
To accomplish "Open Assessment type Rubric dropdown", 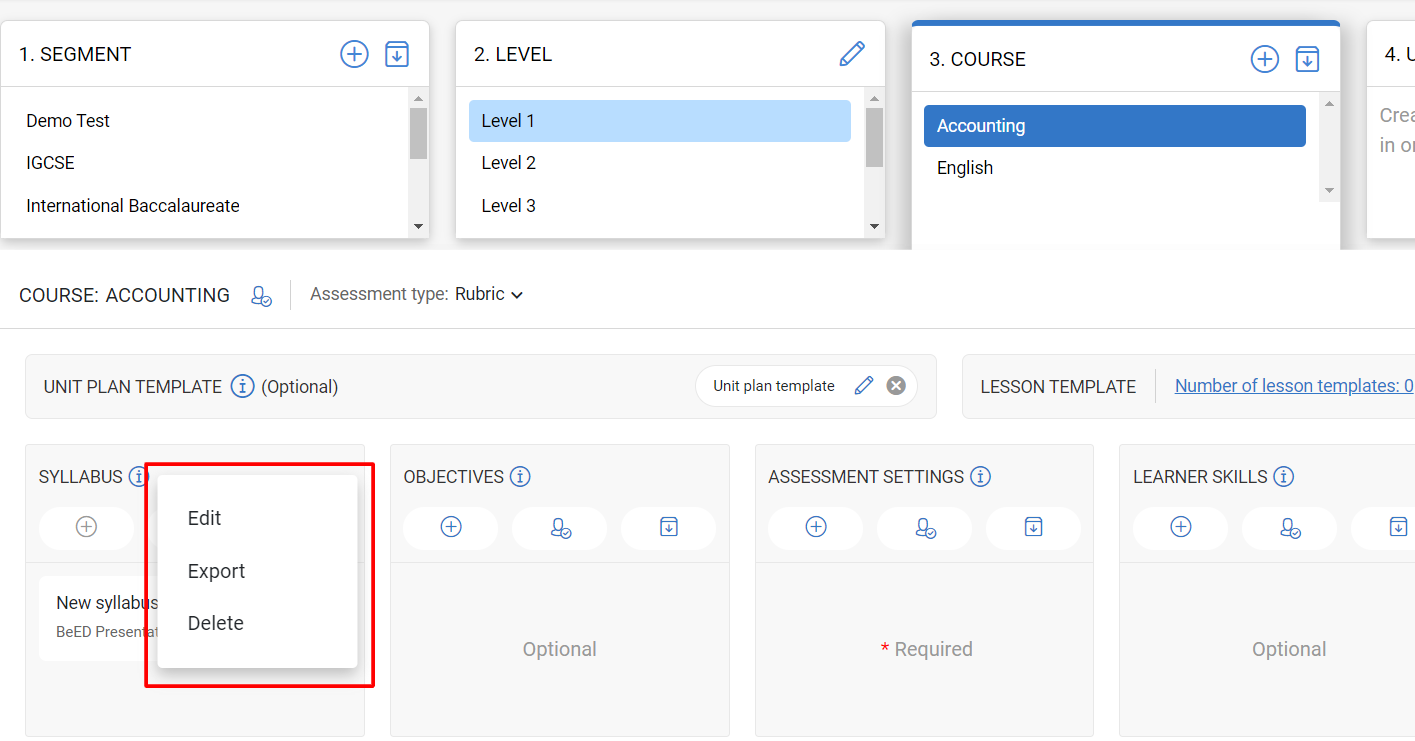I will 489,294.
